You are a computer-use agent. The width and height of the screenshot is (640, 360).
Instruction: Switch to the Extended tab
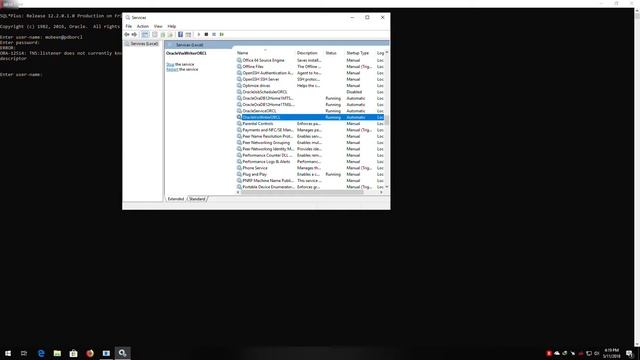point(176,199)
